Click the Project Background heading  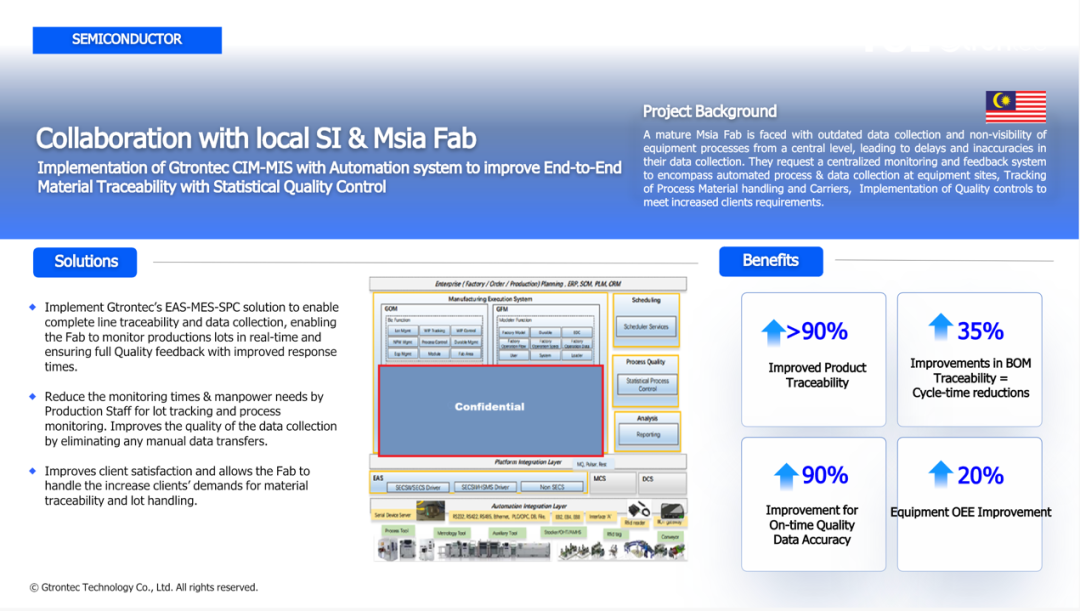[x=709, y=112]
